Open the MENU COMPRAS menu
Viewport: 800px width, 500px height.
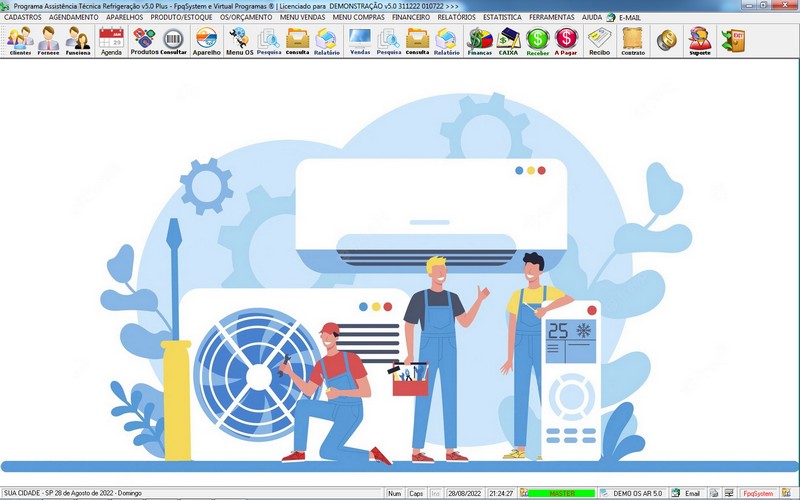coord(359,17)
